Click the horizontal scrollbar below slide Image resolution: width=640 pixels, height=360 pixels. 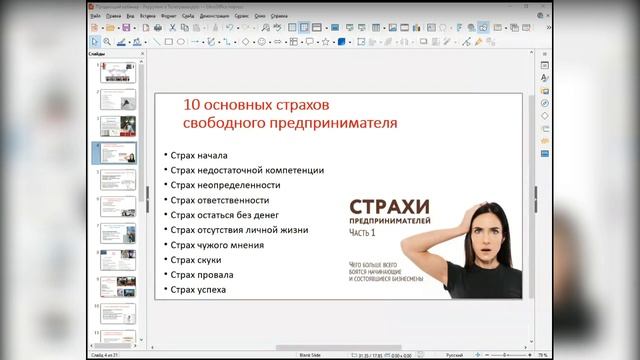click(x=339, y=347)
